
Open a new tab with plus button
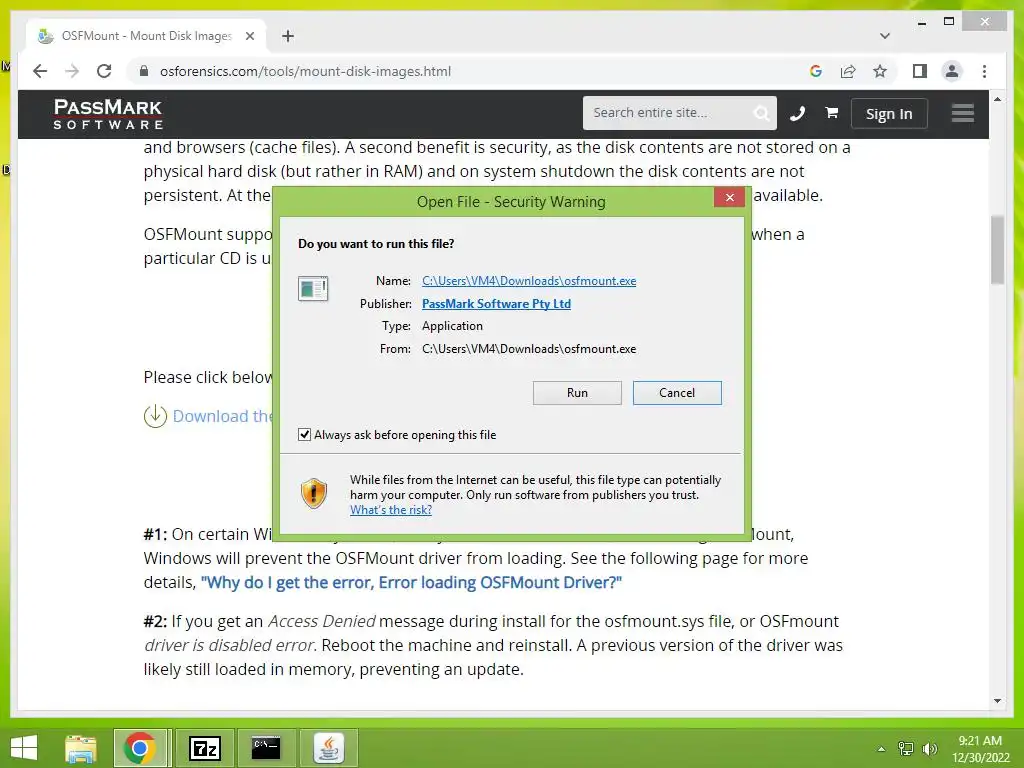288,36
